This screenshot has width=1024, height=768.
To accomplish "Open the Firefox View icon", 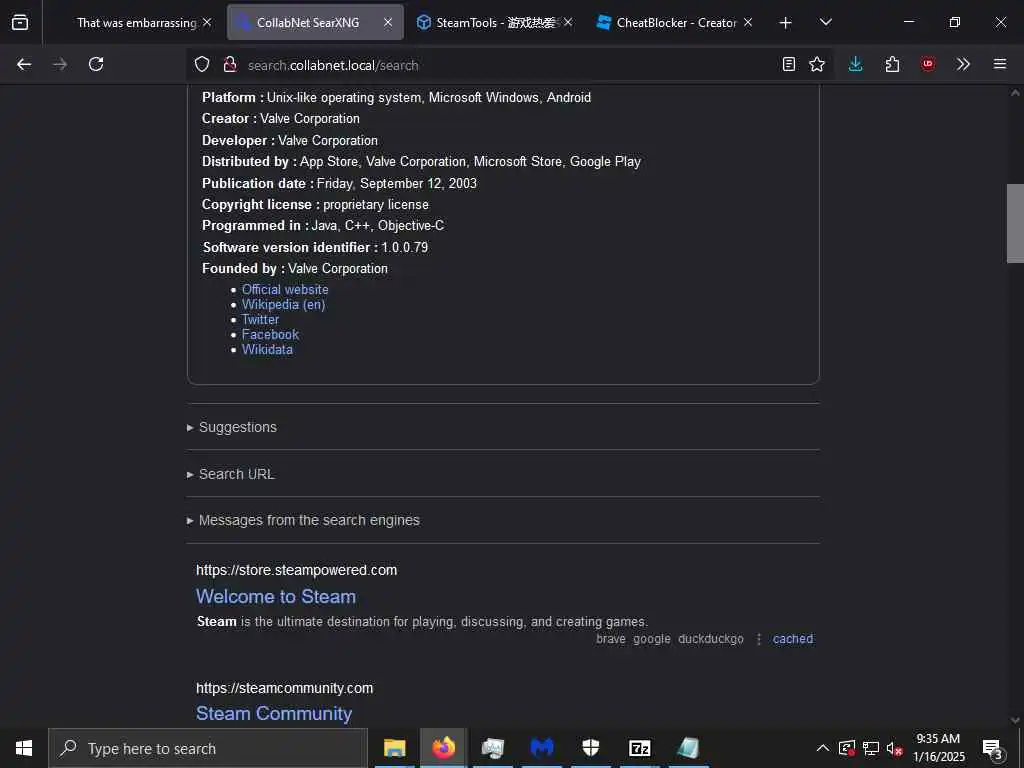I will pos(20,22).
